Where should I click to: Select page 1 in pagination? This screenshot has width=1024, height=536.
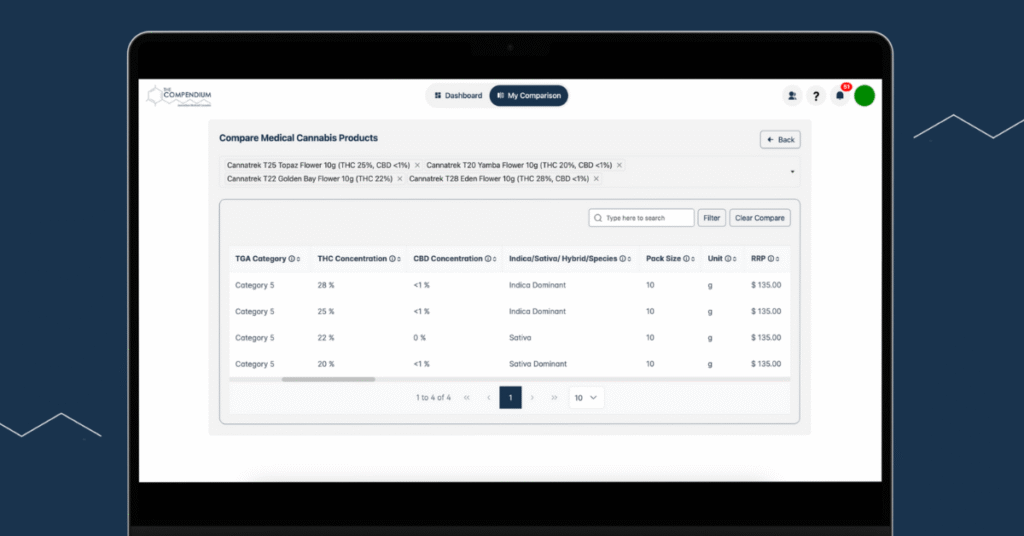[x=511, y=398]
